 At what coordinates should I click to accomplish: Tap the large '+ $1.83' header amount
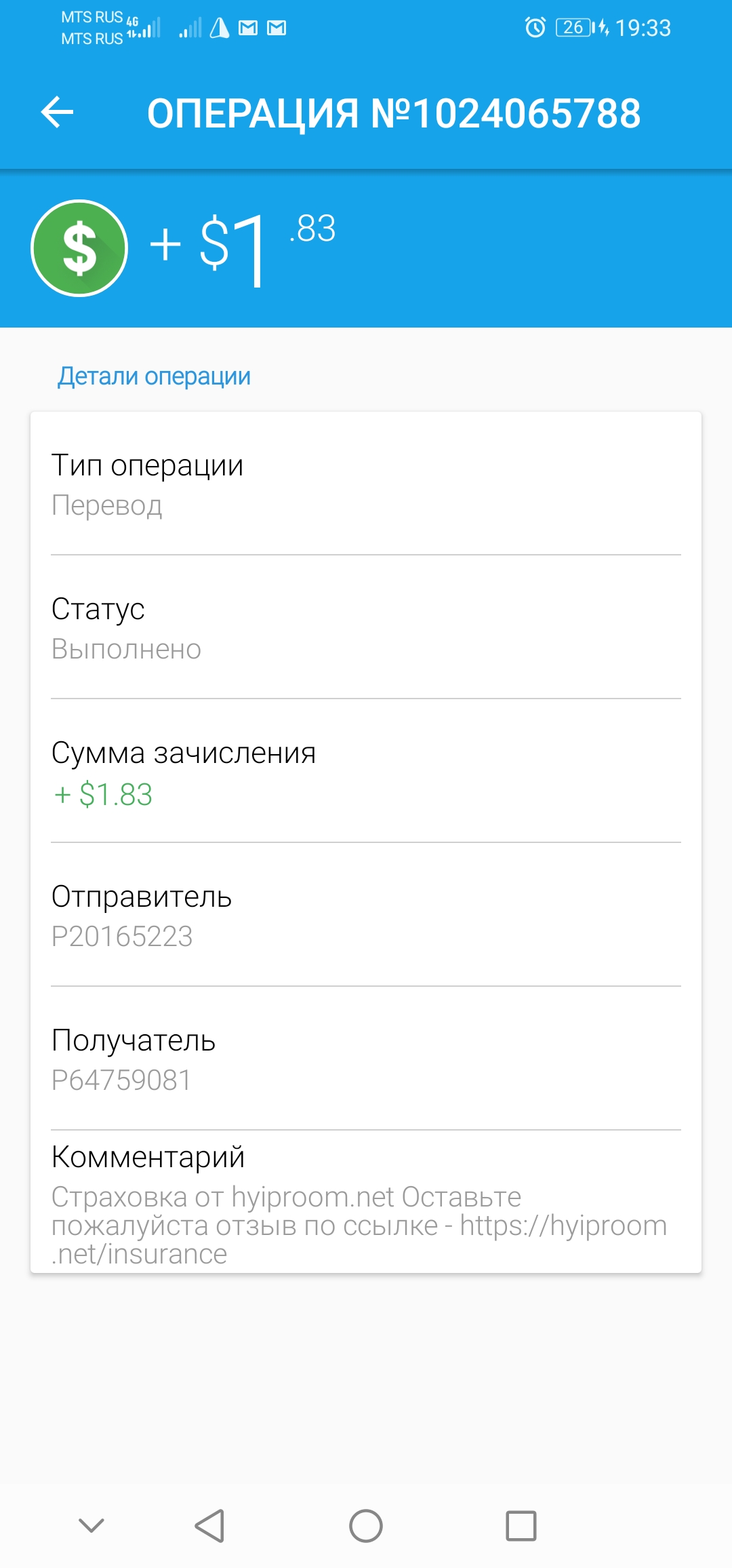[242, 247]
